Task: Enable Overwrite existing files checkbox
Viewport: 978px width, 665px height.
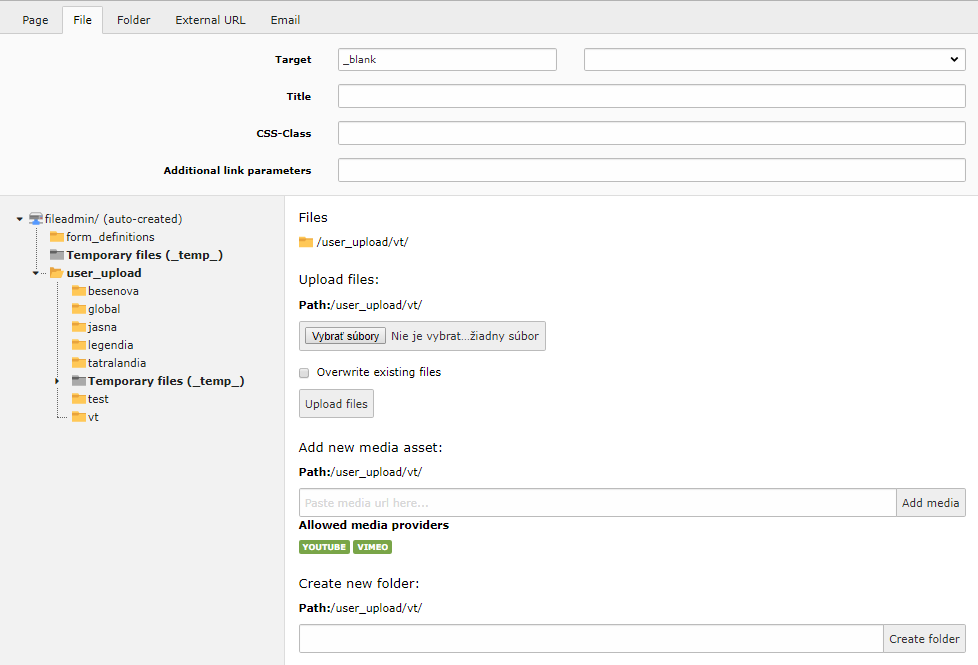Action: click(304, 372)
